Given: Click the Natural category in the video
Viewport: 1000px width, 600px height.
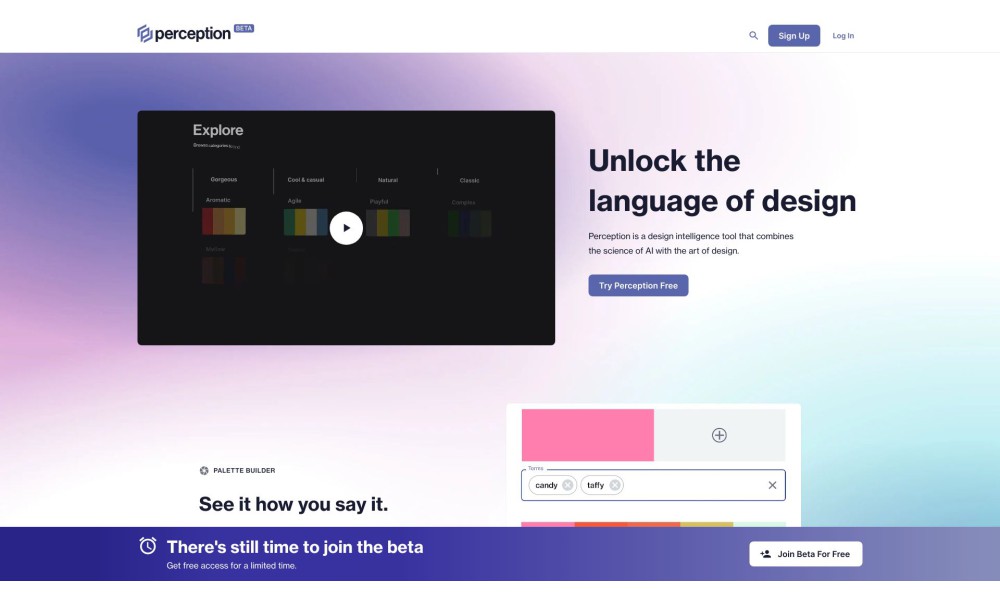Looking at the screenshot, I should [388, 180].
